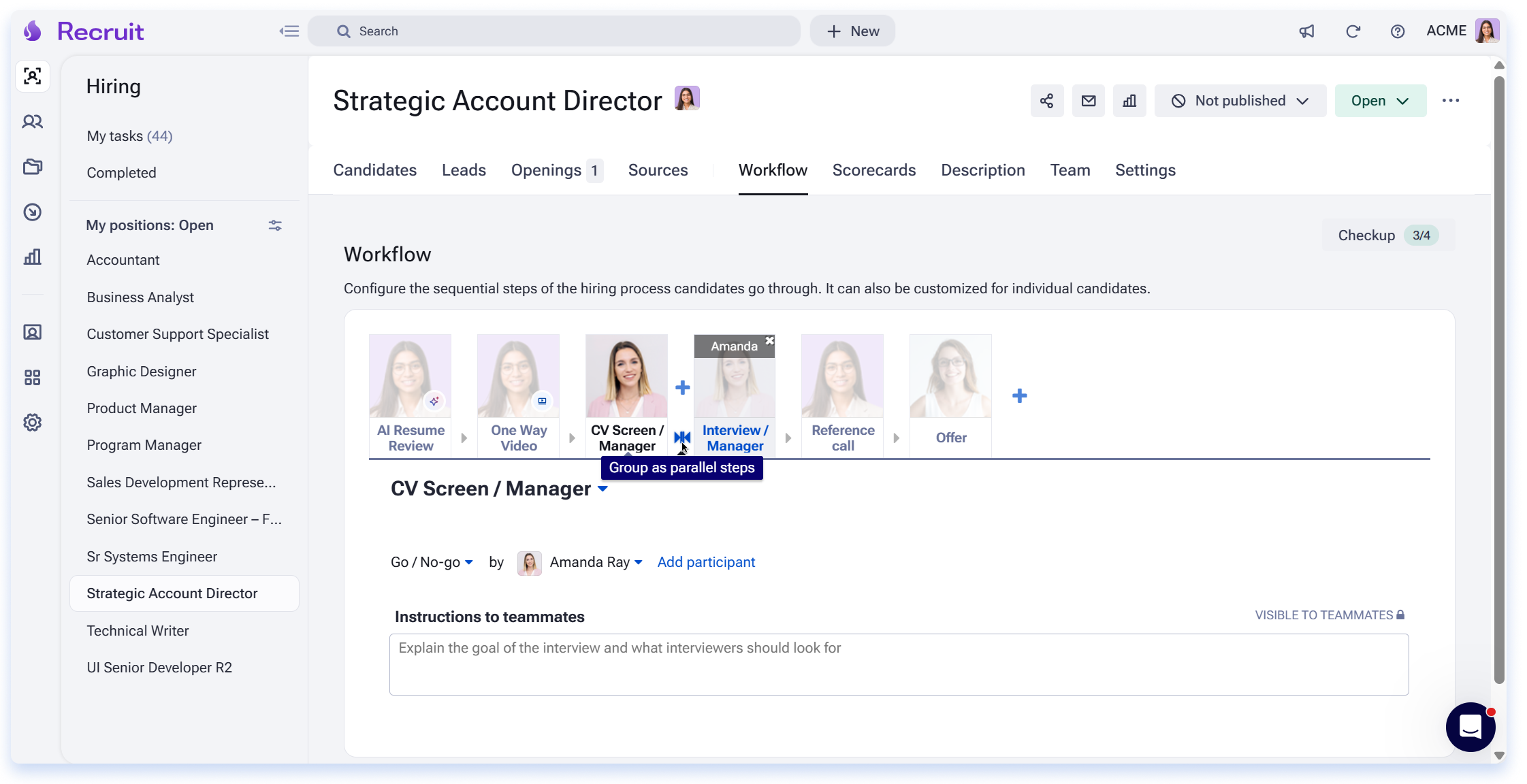Open My positions filter settings
This screenshot has height=784, width=1527.
pyautogui.click(x=275, y=225)
